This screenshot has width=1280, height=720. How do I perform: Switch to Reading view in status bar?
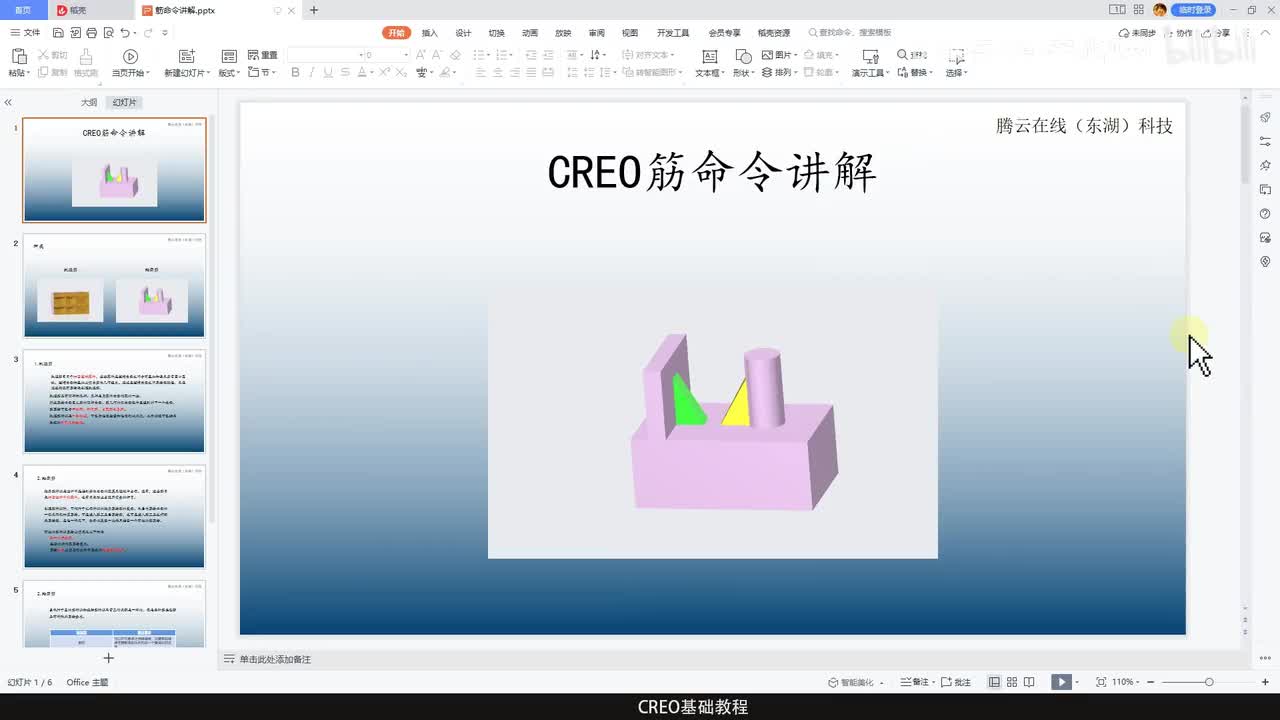(x=1029, y=682)
